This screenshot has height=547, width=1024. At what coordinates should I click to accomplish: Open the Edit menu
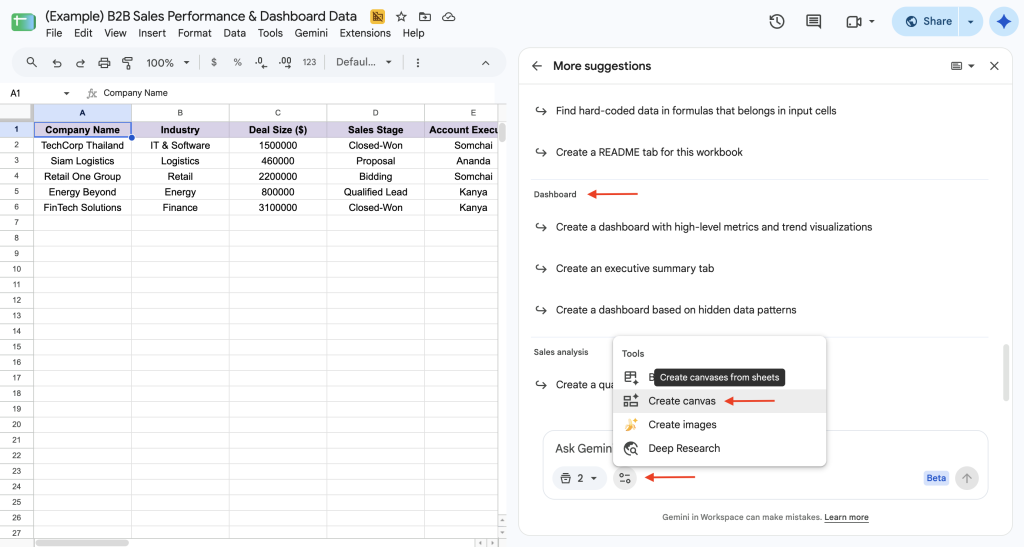coord(83,33)
